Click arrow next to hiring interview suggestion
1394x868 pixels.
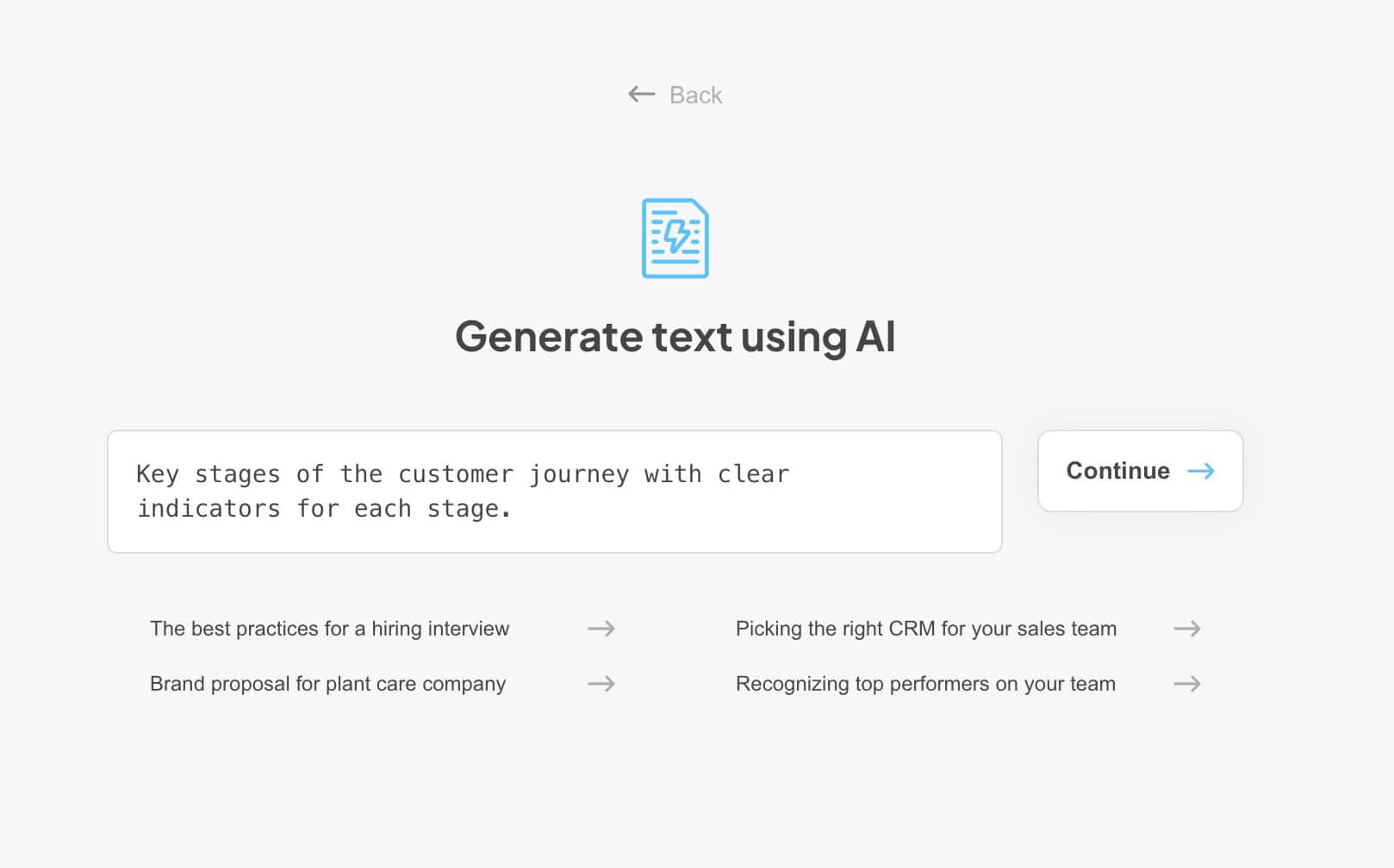coord(601,629)
